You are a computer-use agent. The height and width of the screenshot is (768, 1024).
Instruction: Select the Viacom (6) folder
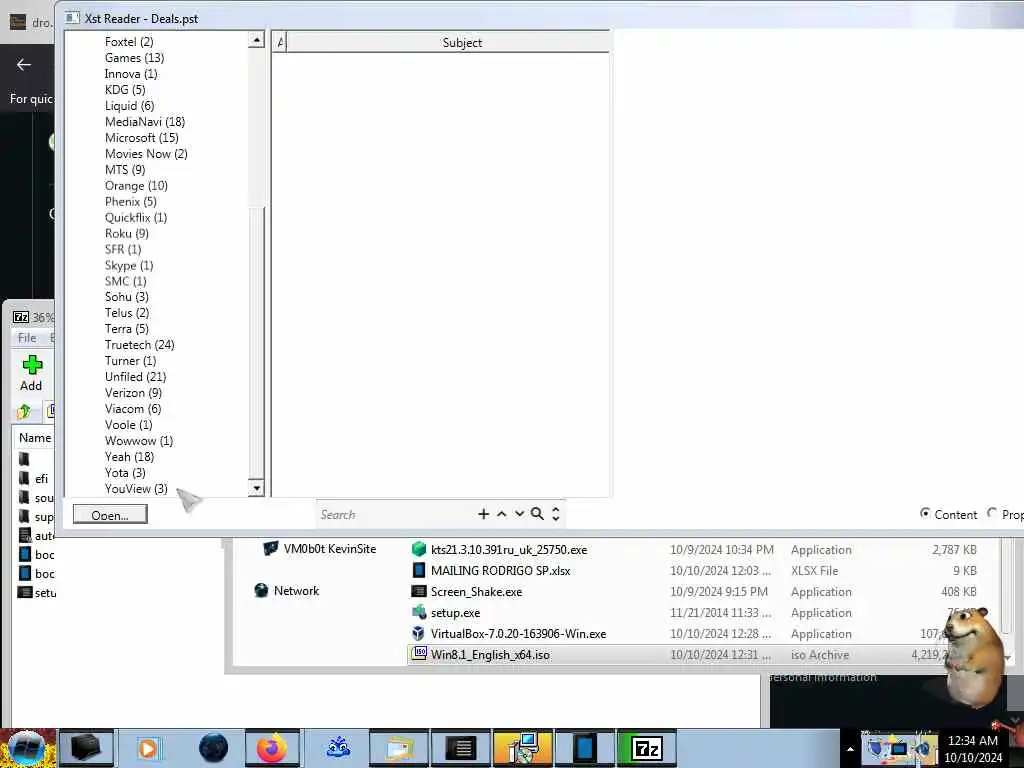coord(133,409)
